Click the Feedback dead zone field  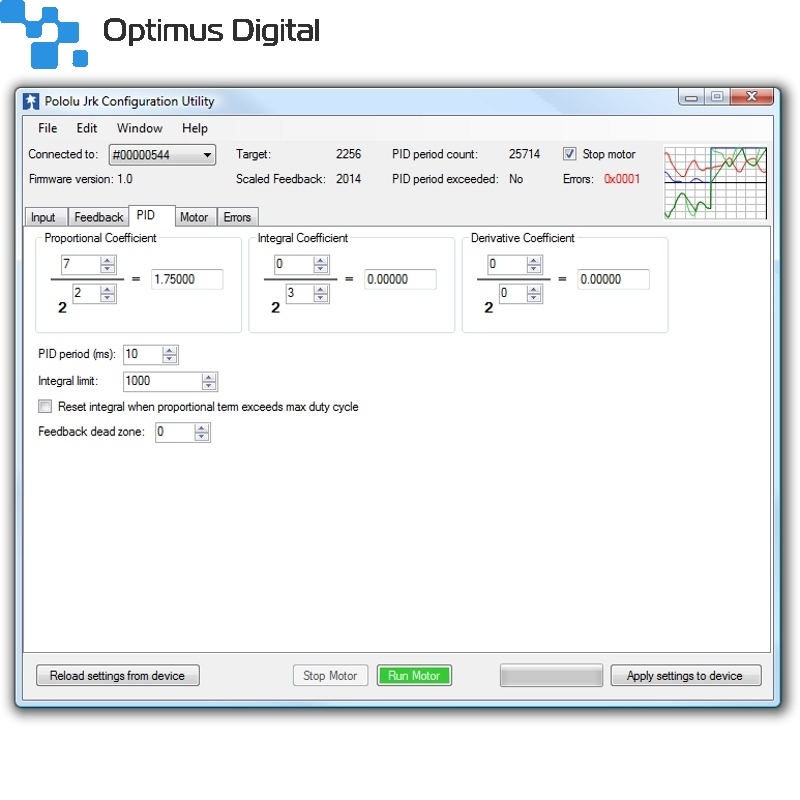174,432
